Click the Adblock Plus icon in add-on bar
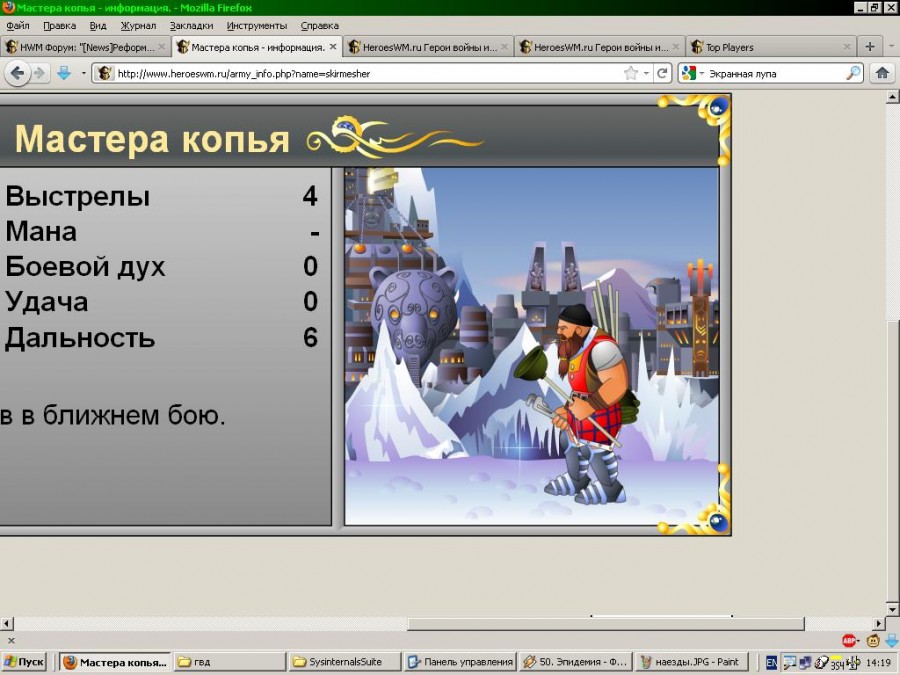Viewport: 900px width, 675px height. [849, 640]
